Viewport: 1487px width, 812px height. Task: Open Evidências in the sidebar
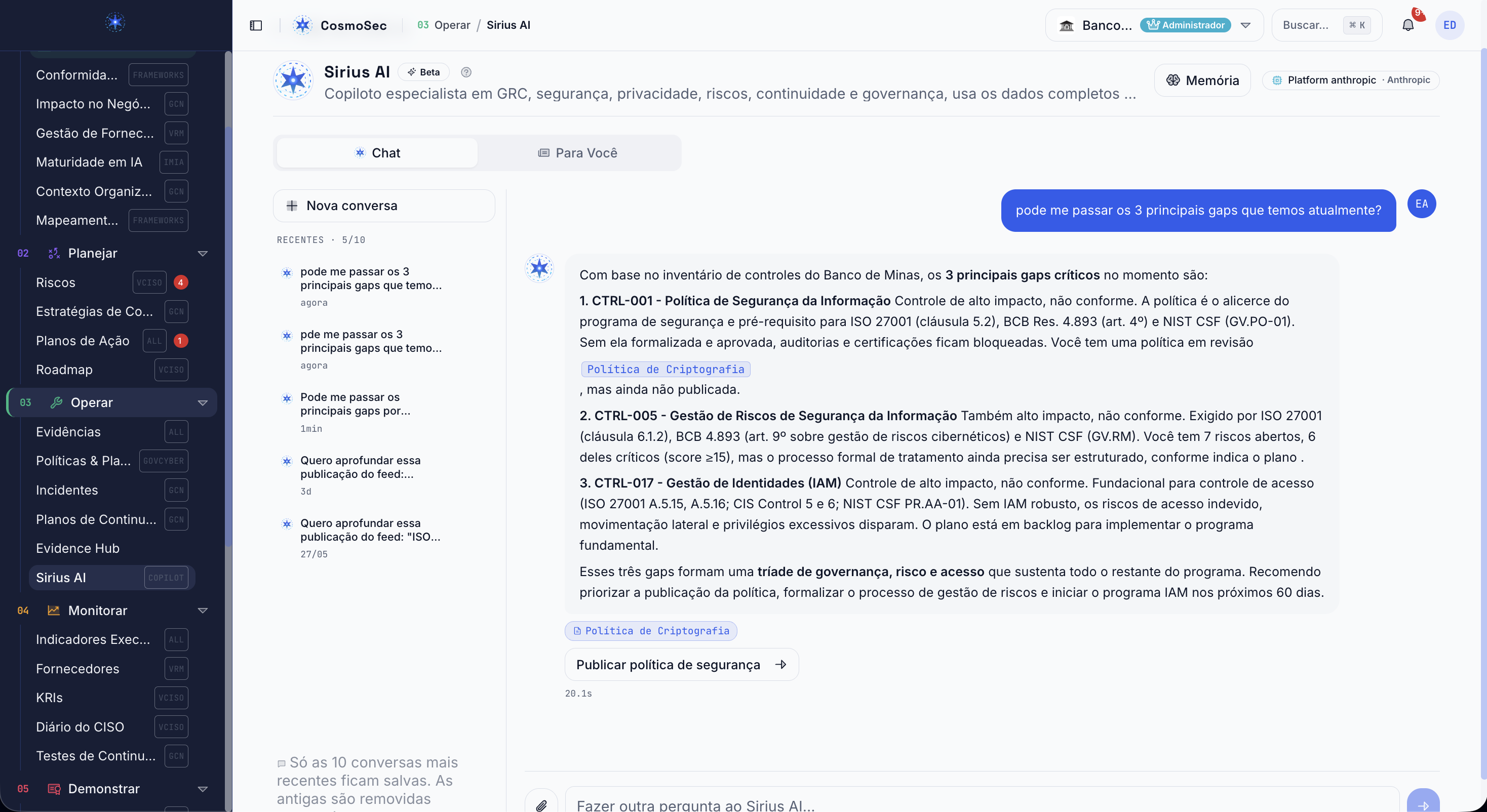click(x=112, y=432)
